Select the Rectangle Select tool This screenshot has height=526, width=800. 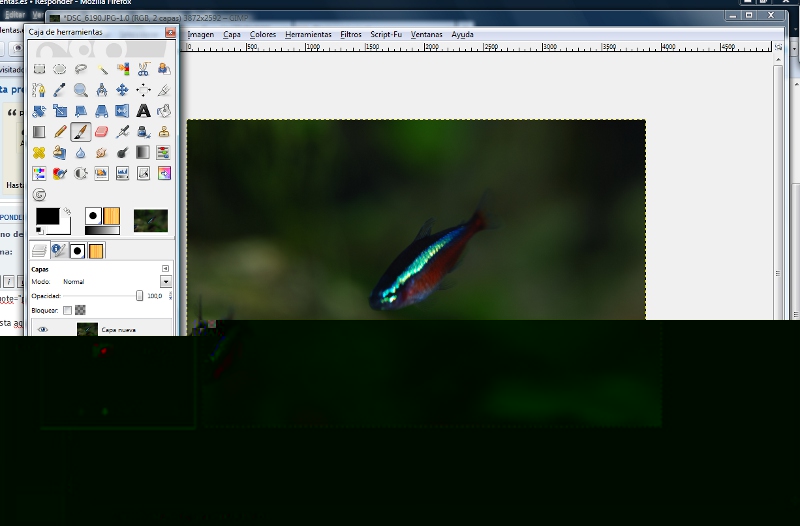(x=39, y=69)
